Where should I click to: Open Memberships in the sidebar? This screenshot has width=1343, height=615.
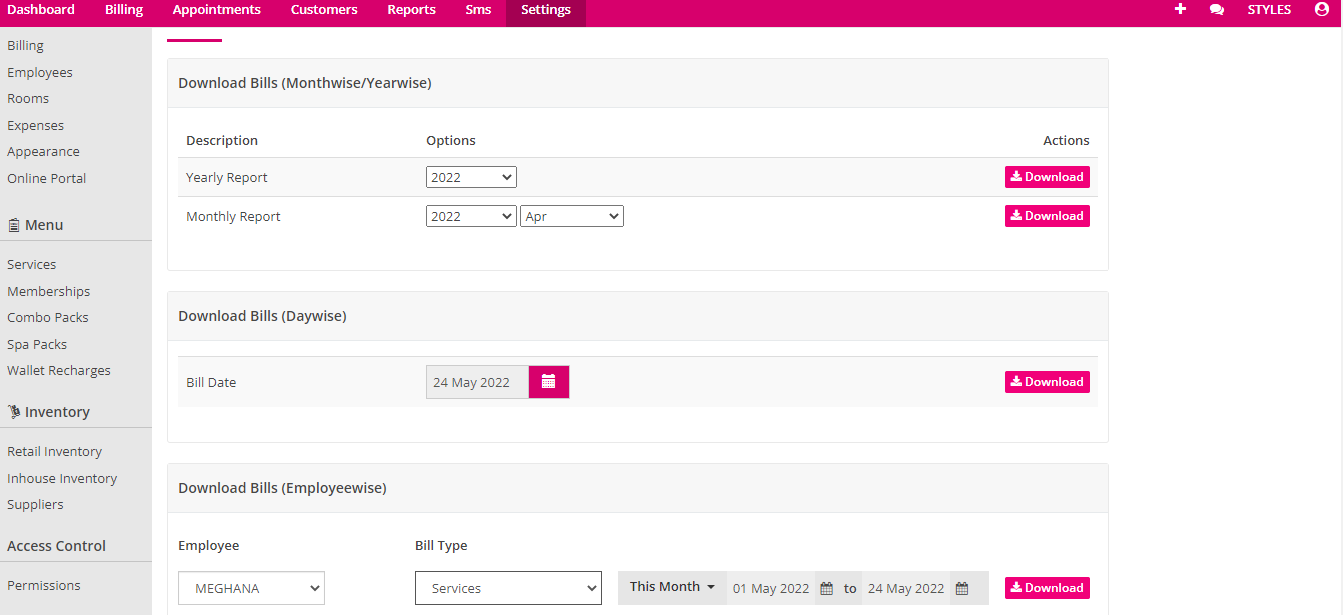(49, 291)
